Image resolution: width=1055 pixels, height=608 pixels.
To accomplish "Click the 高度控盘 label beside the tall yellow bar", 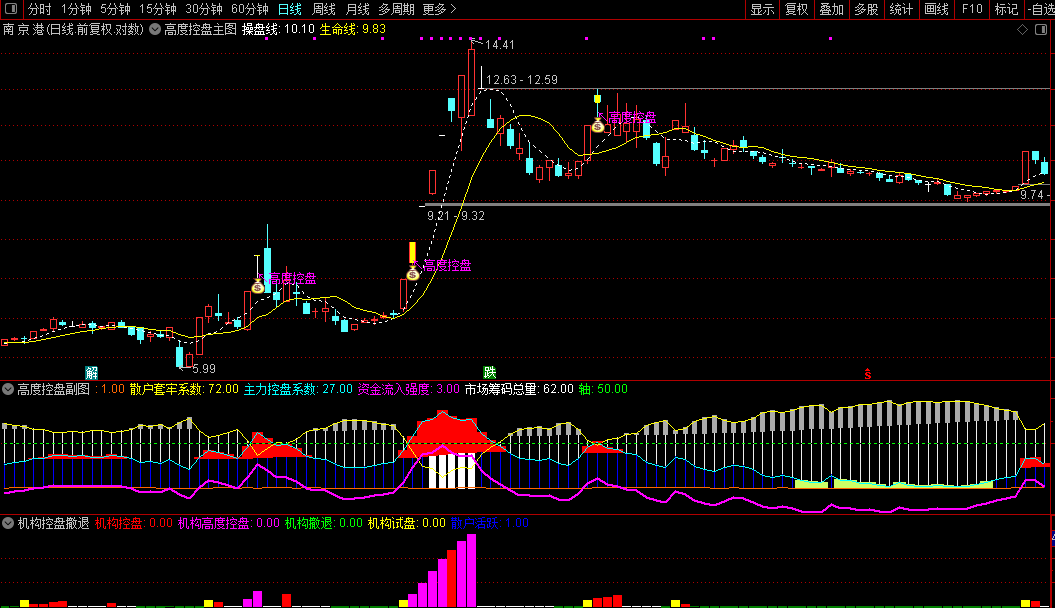I will click(447, 266).
